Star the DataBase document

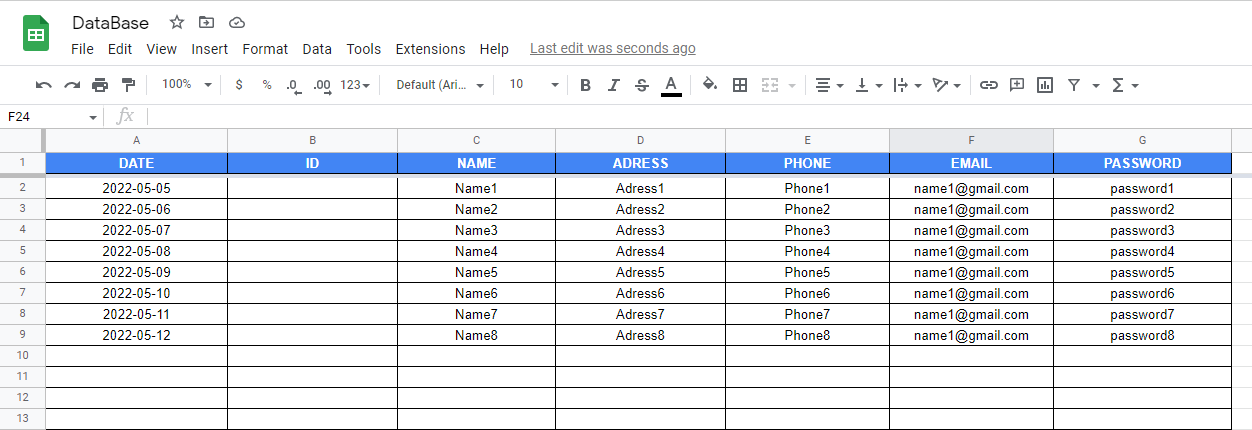tap(177, 22)
